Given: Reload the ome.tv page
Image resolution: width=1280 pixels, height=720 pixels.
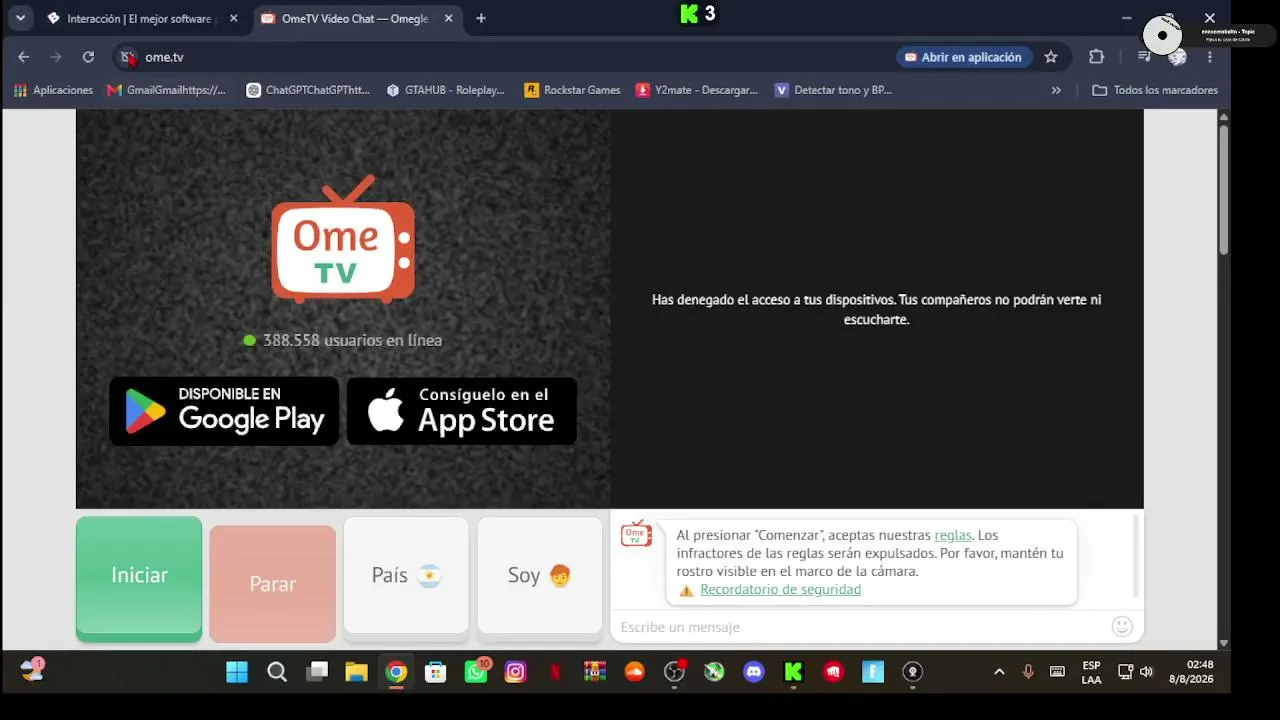Looking at the screenshot, I should tap(88, 57).
